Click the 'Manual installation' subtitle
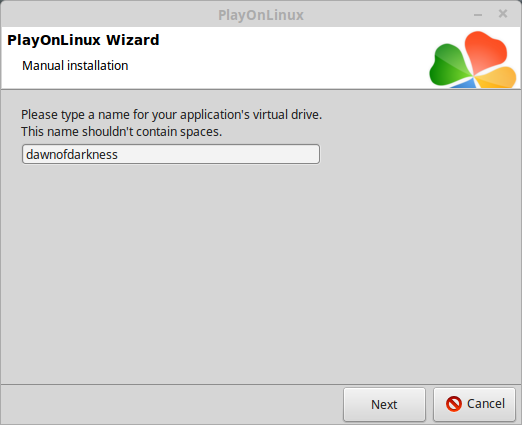 click(x=75, y=66)
